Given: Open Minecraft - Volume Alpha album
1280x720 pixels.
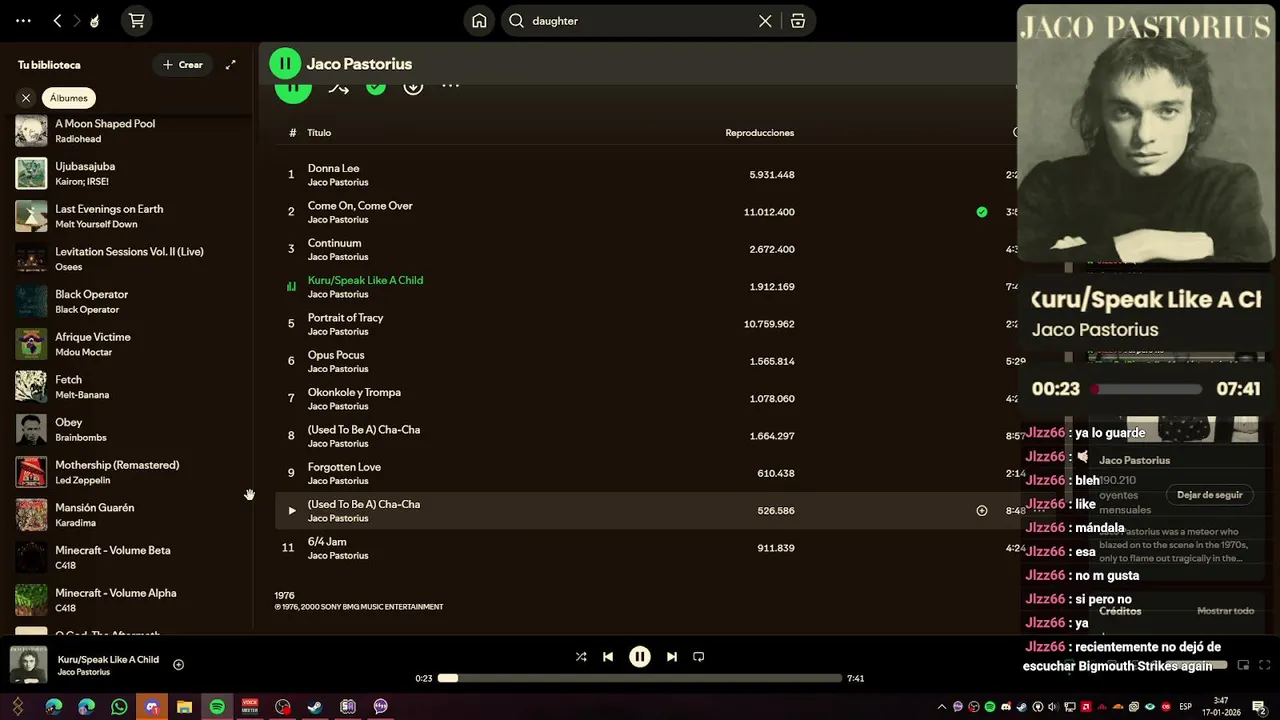Looking at the screenshot, I should 130,600.
